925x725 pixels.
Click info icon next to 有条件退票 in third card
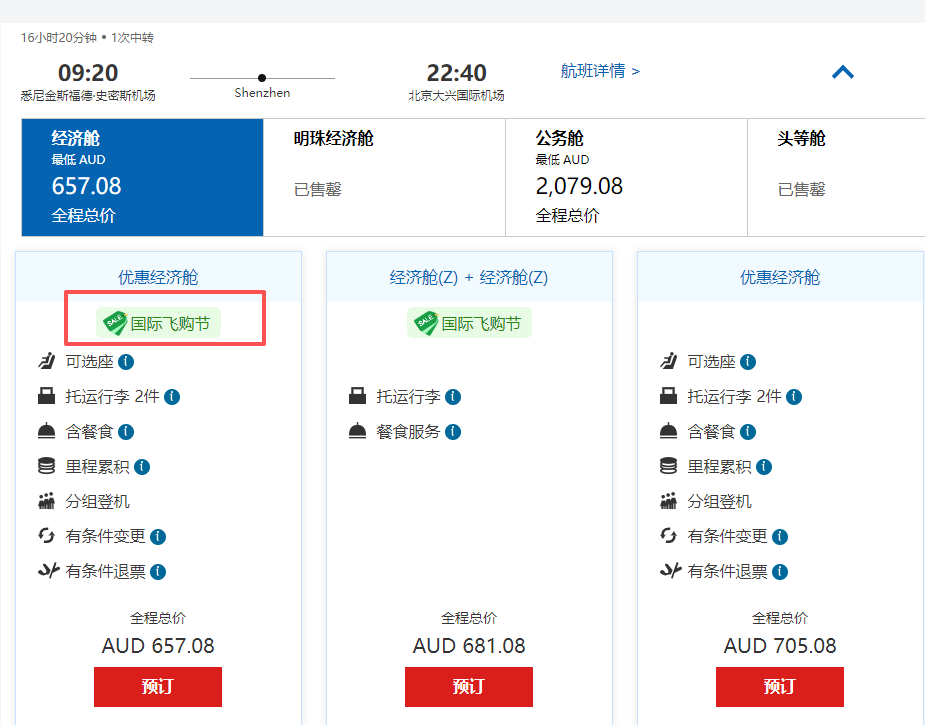point(780,572)
